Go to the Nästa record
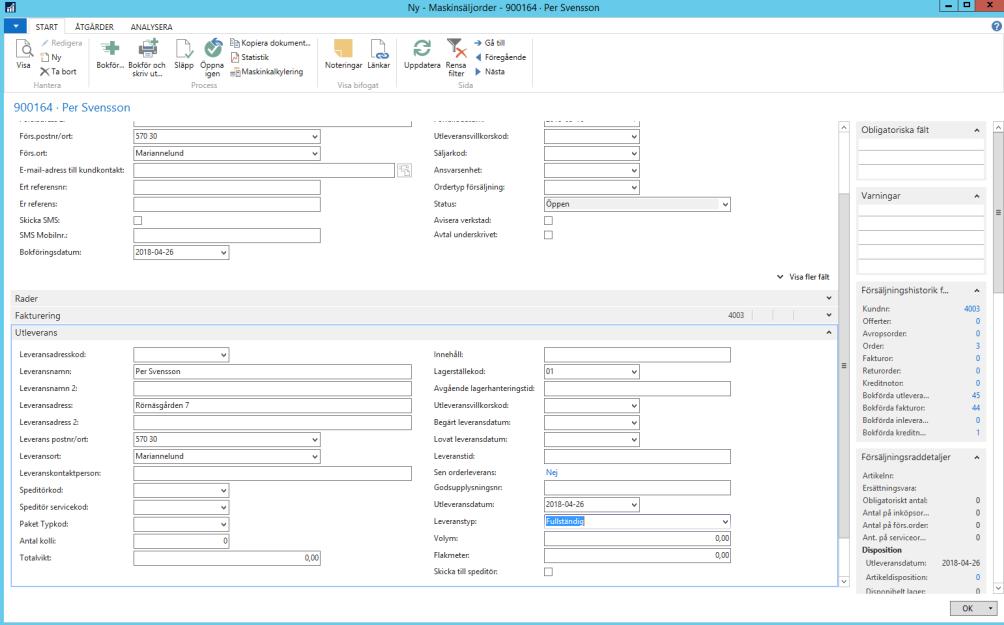This screenshot has height=625, width=1004. (x=489, y=71)
